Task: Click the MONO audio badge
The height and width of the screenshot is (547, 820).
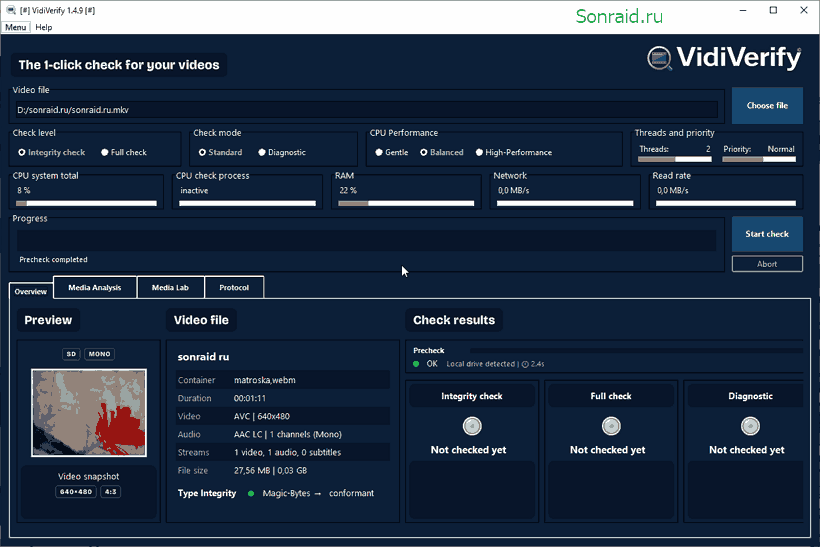Action: point(99,354)
